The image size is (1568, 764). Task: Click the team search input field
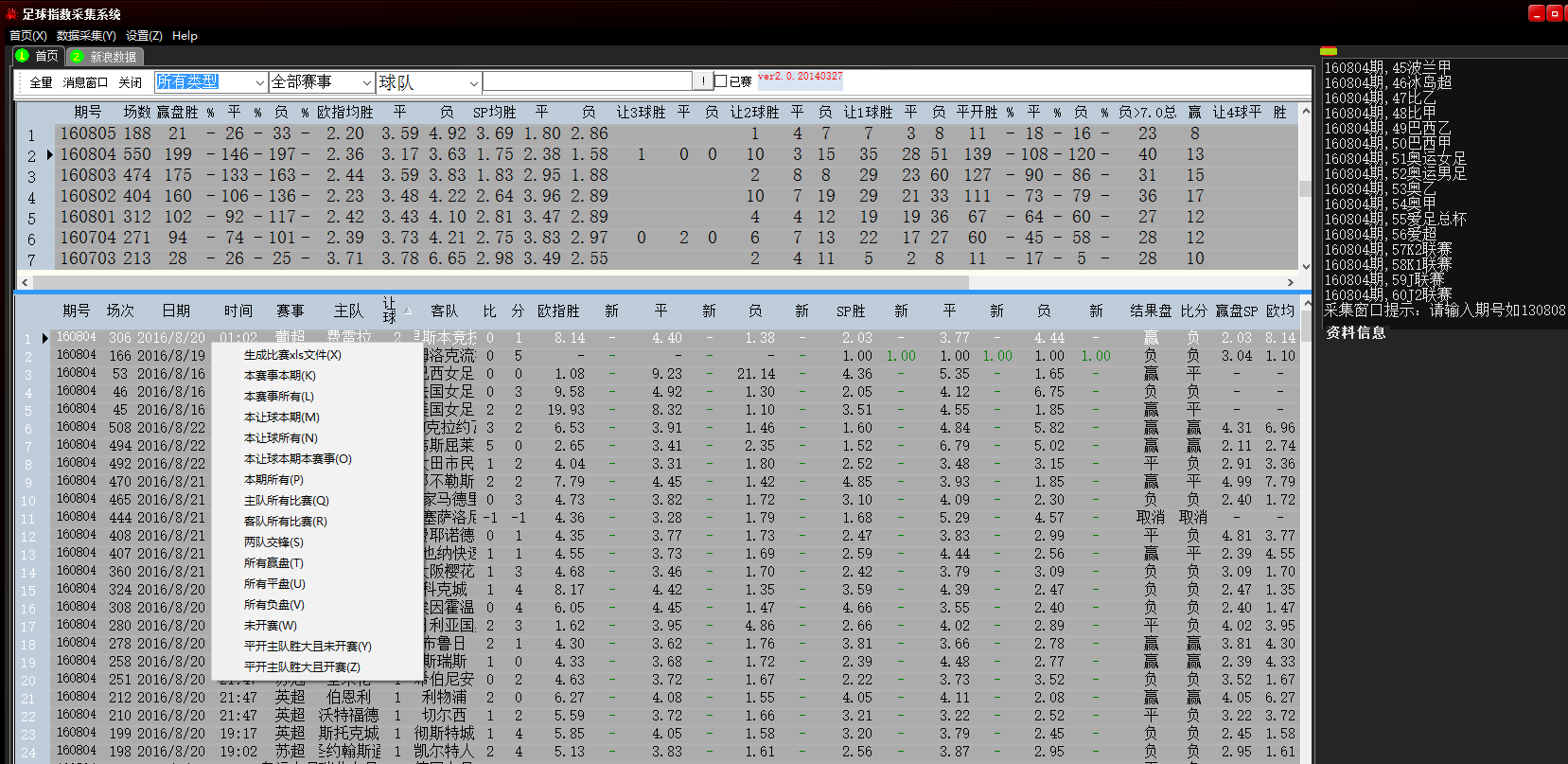point(588,81)
